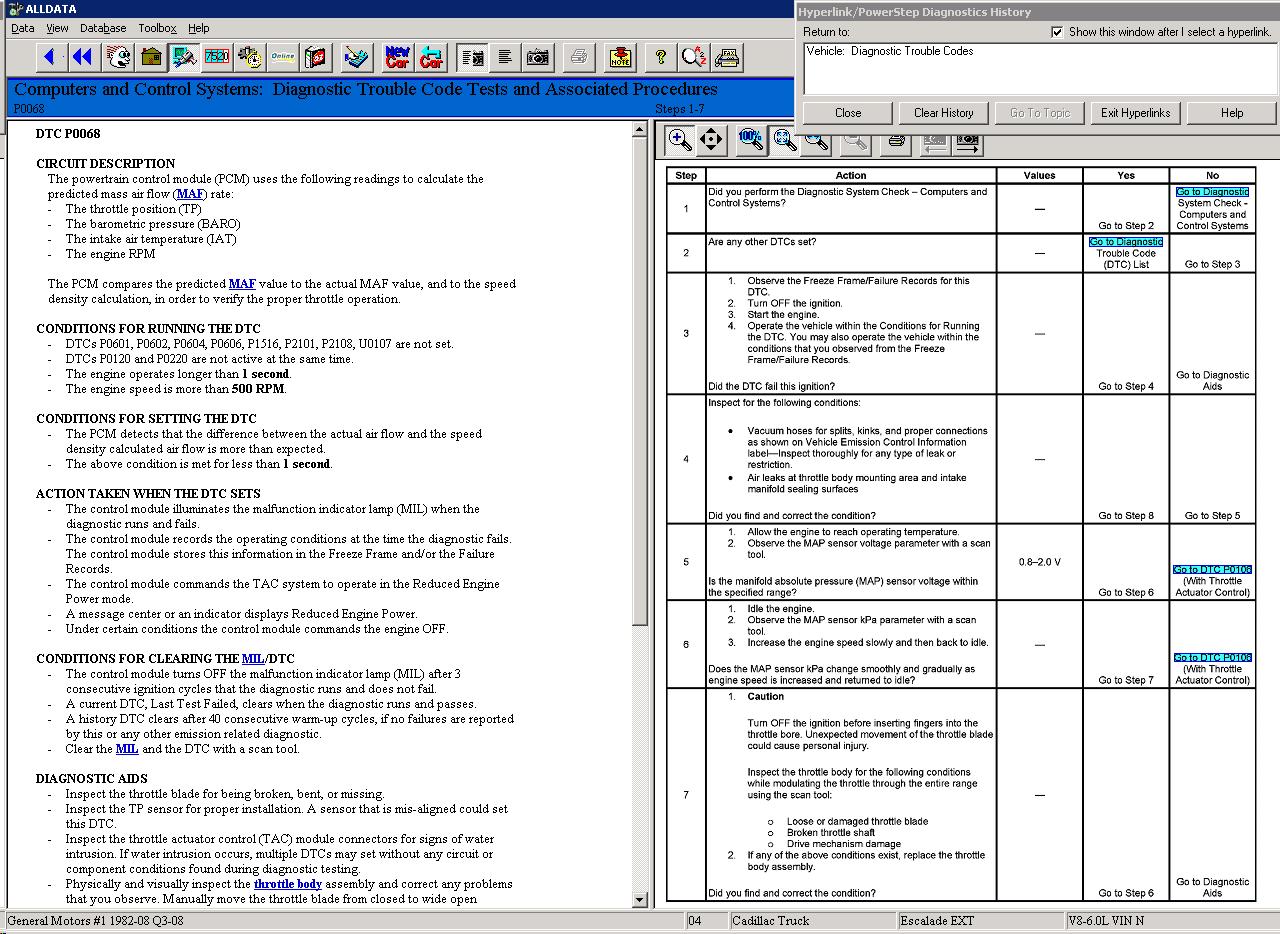Open the cartoon face mechanic icon
Viewport: 1280px width, 934px height.
click(118, 57)
